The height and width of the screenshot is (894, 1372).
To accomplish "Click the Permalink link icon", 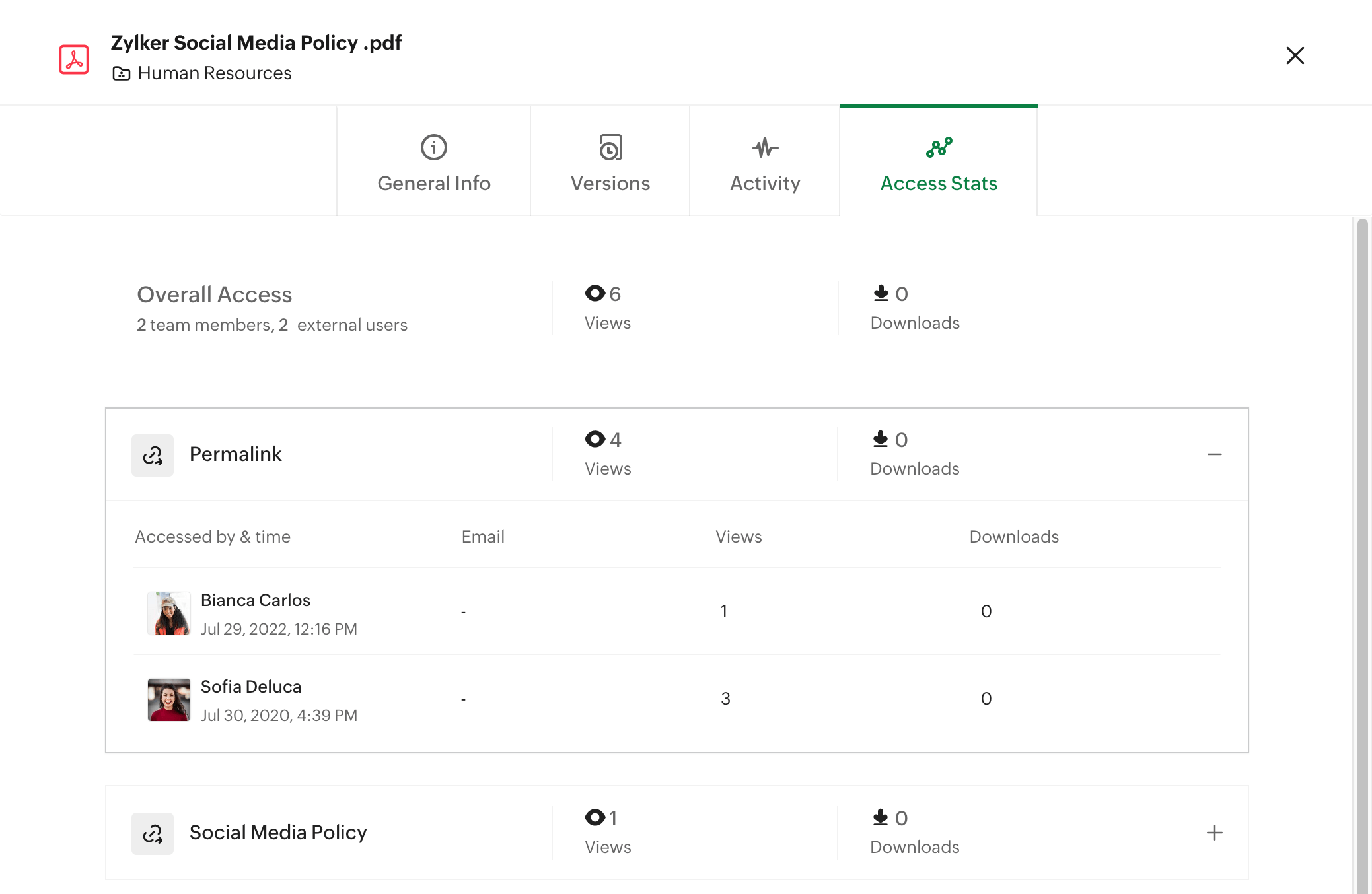I will (153, 455).
